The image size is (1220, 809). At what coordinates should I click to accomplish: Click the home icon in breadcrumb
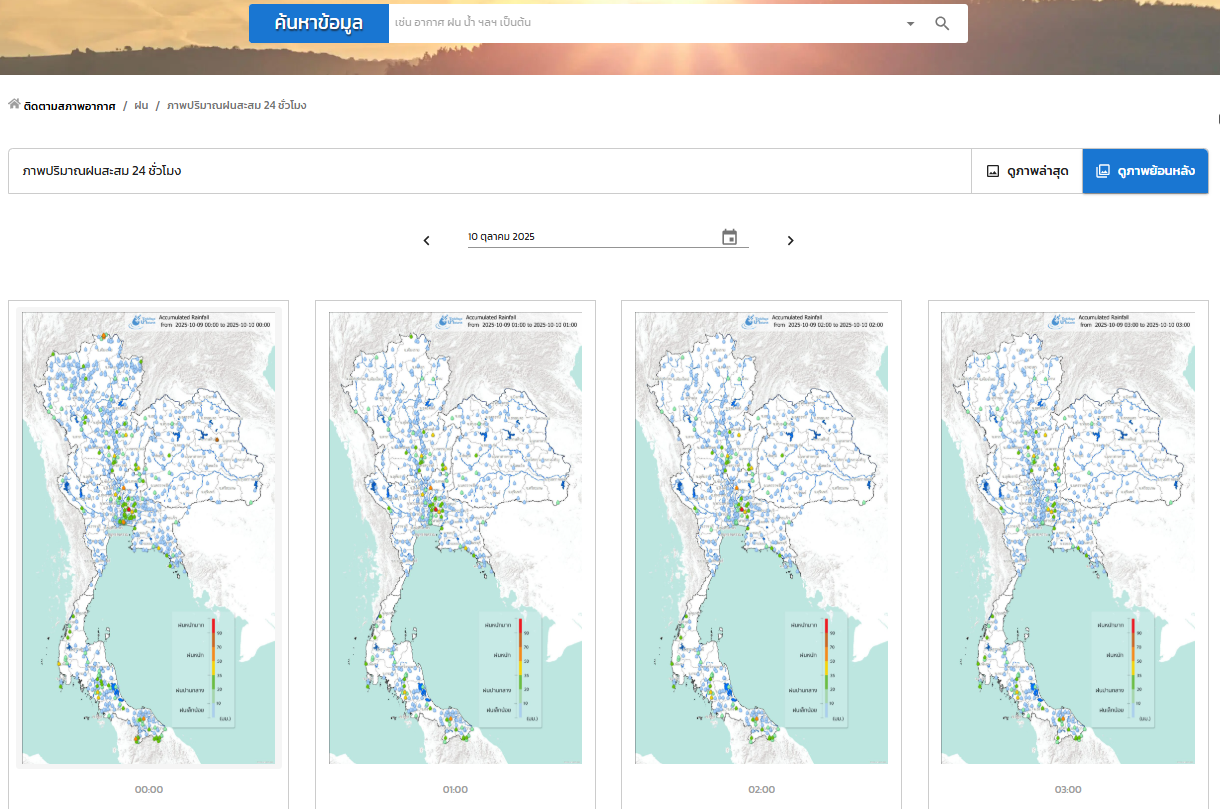click(14, 105)
